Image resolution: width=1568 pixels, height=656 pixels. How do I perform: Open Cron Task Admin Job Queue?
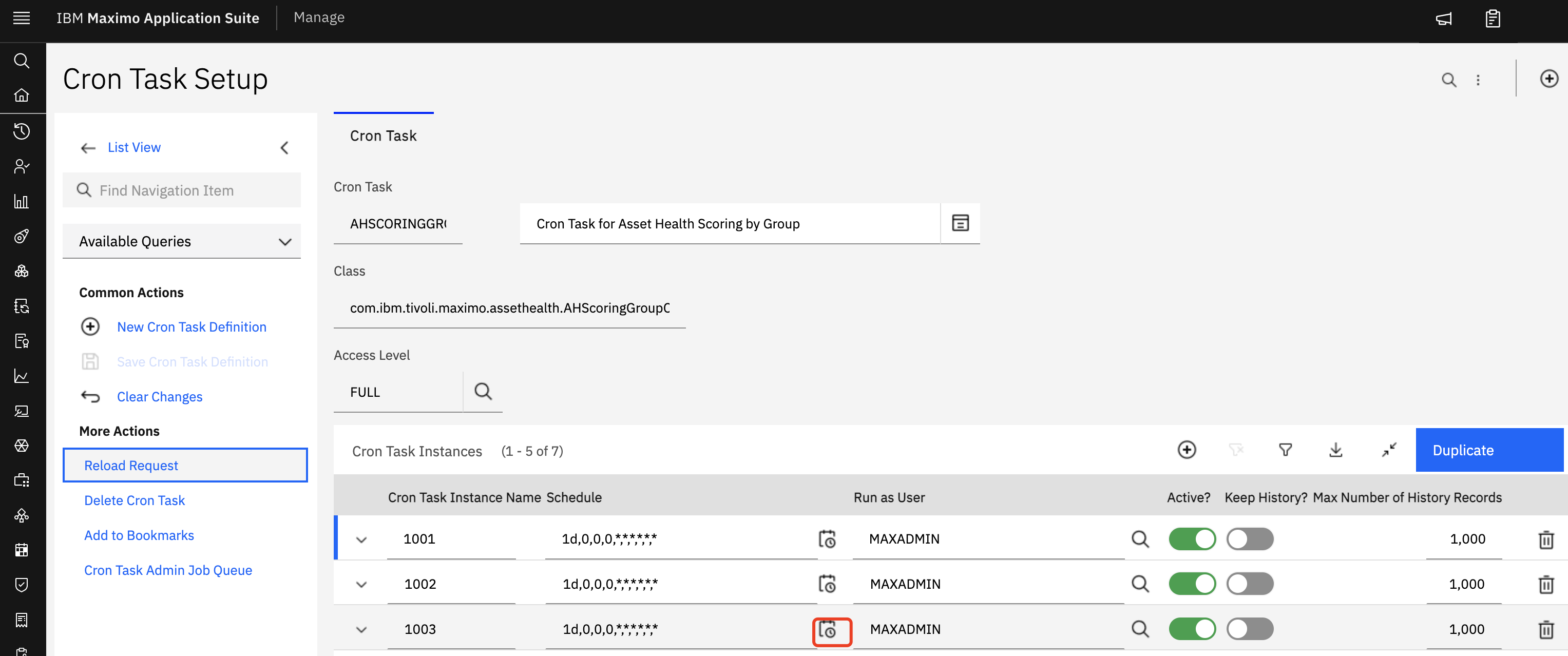(x=168, y=571)
